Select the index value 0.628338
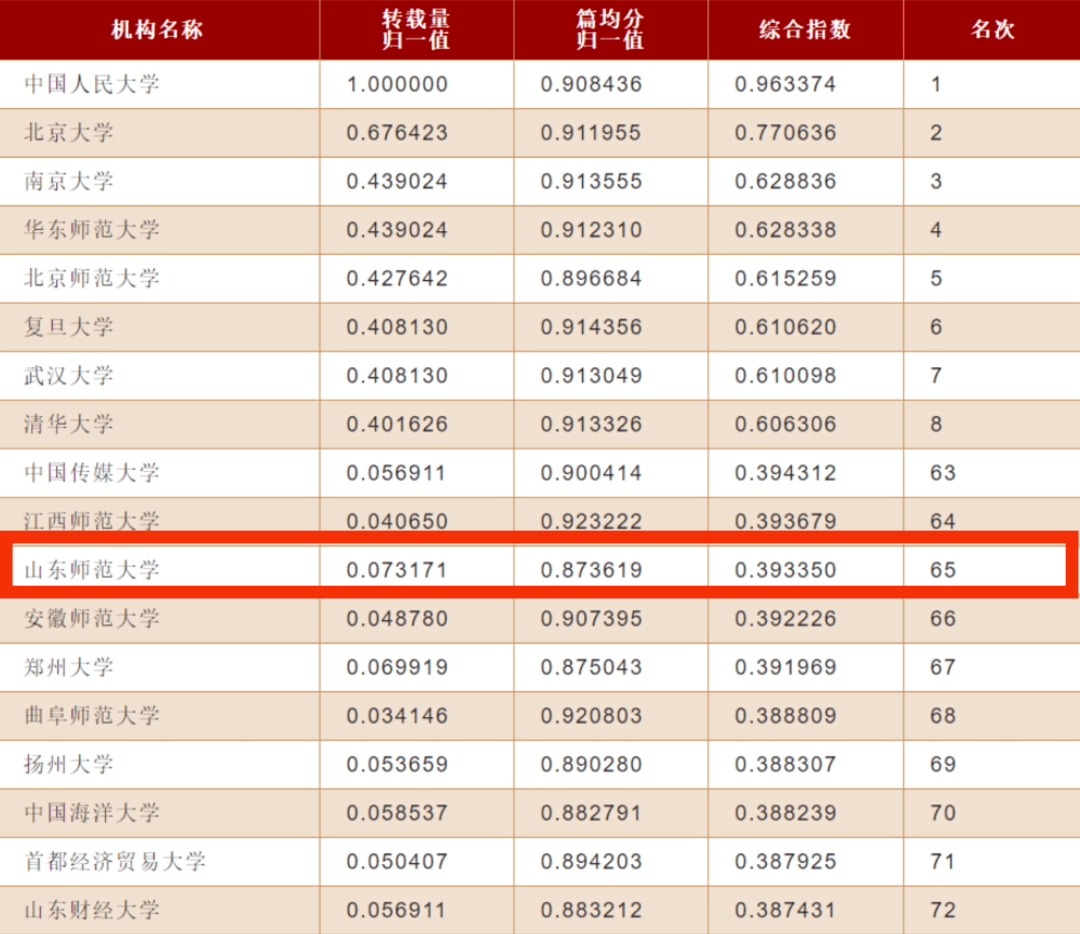 point(786,229)
